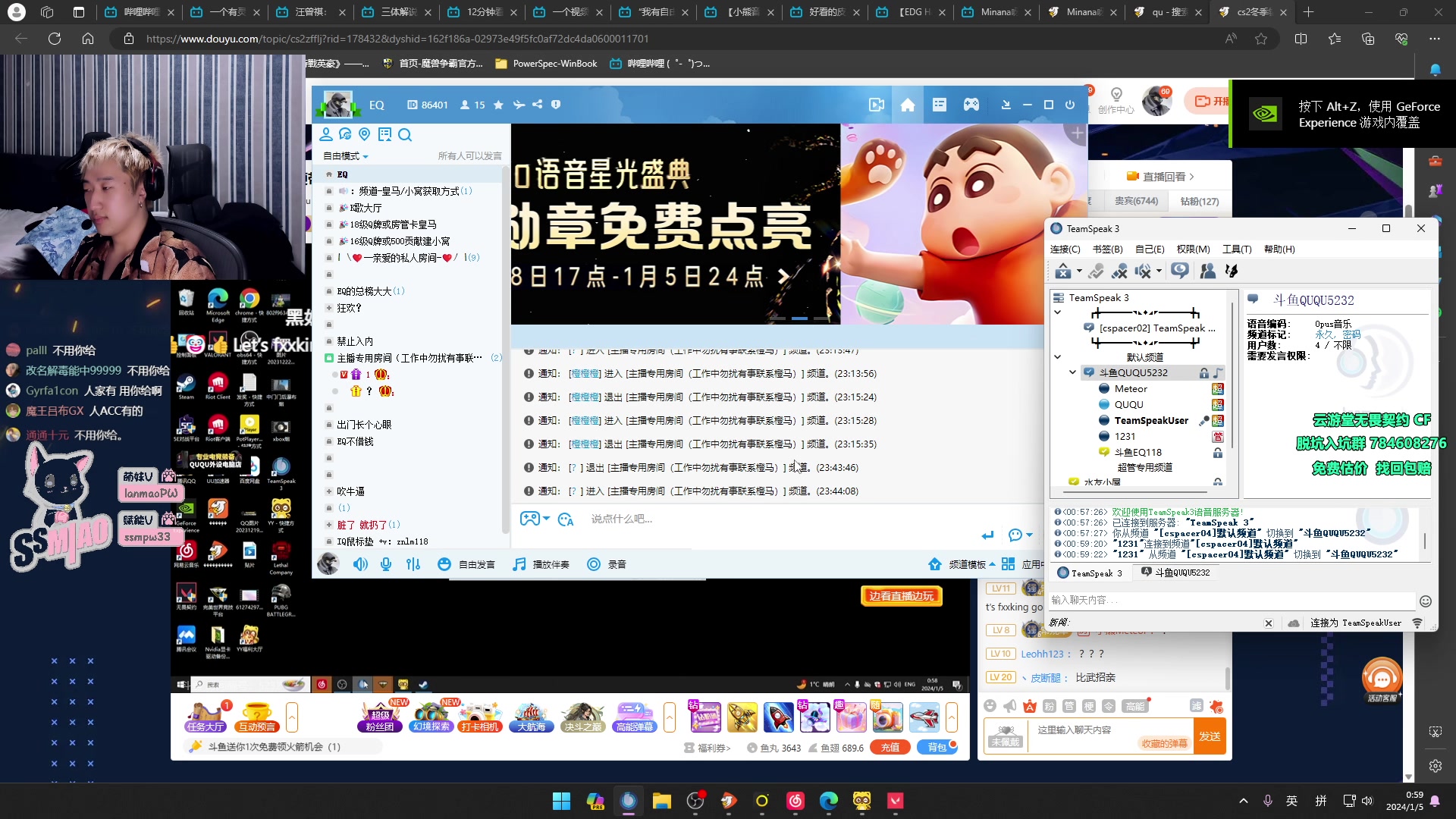Click the TeamSpeak ninja icon in toolbar

(x=1232, y=271)
